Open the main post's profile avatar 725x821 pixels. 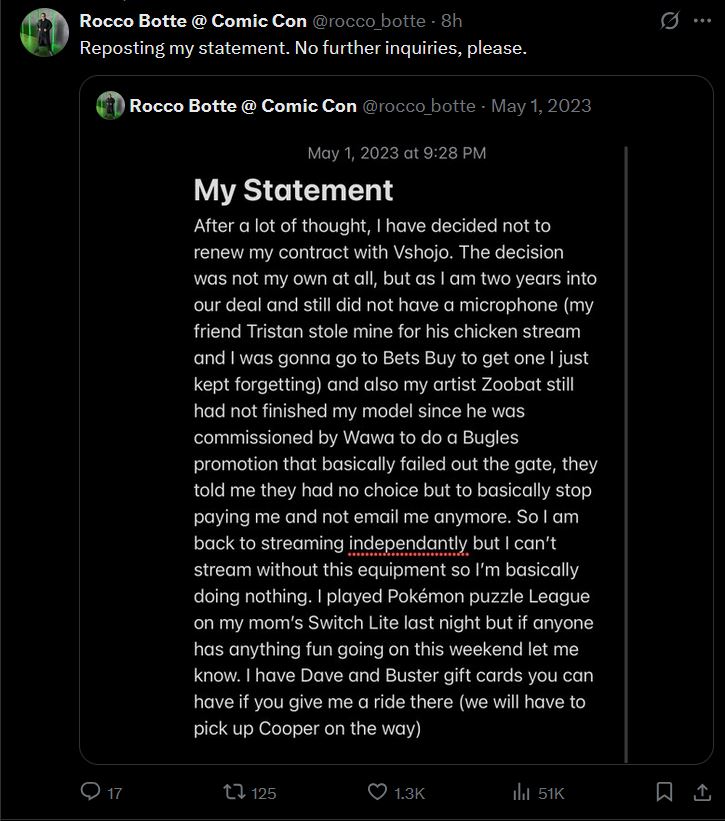tap(44, 33)
